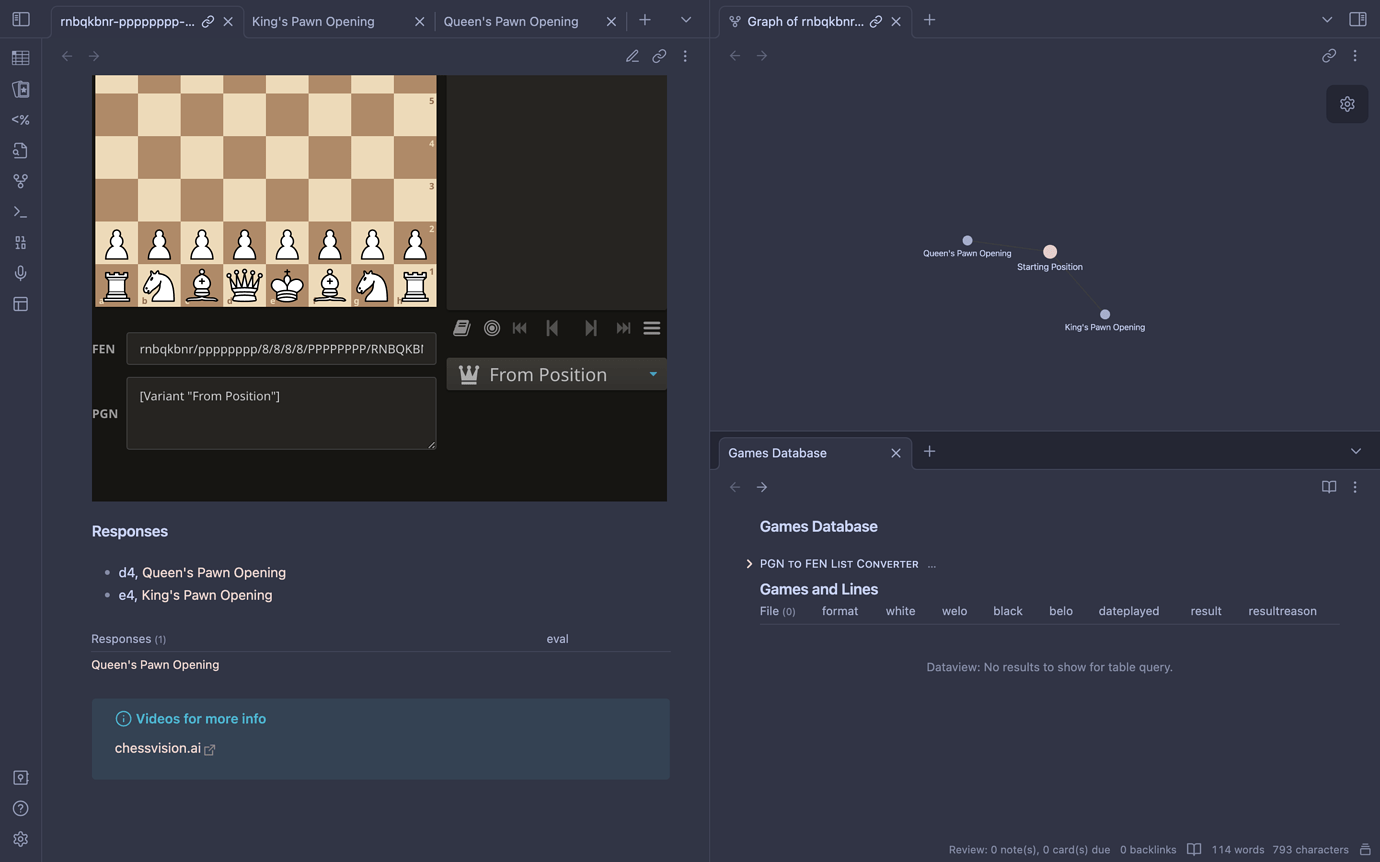1380x862 pixels.
Task: Click the opening book icon below the chessboard
Action: coord(461,327)
